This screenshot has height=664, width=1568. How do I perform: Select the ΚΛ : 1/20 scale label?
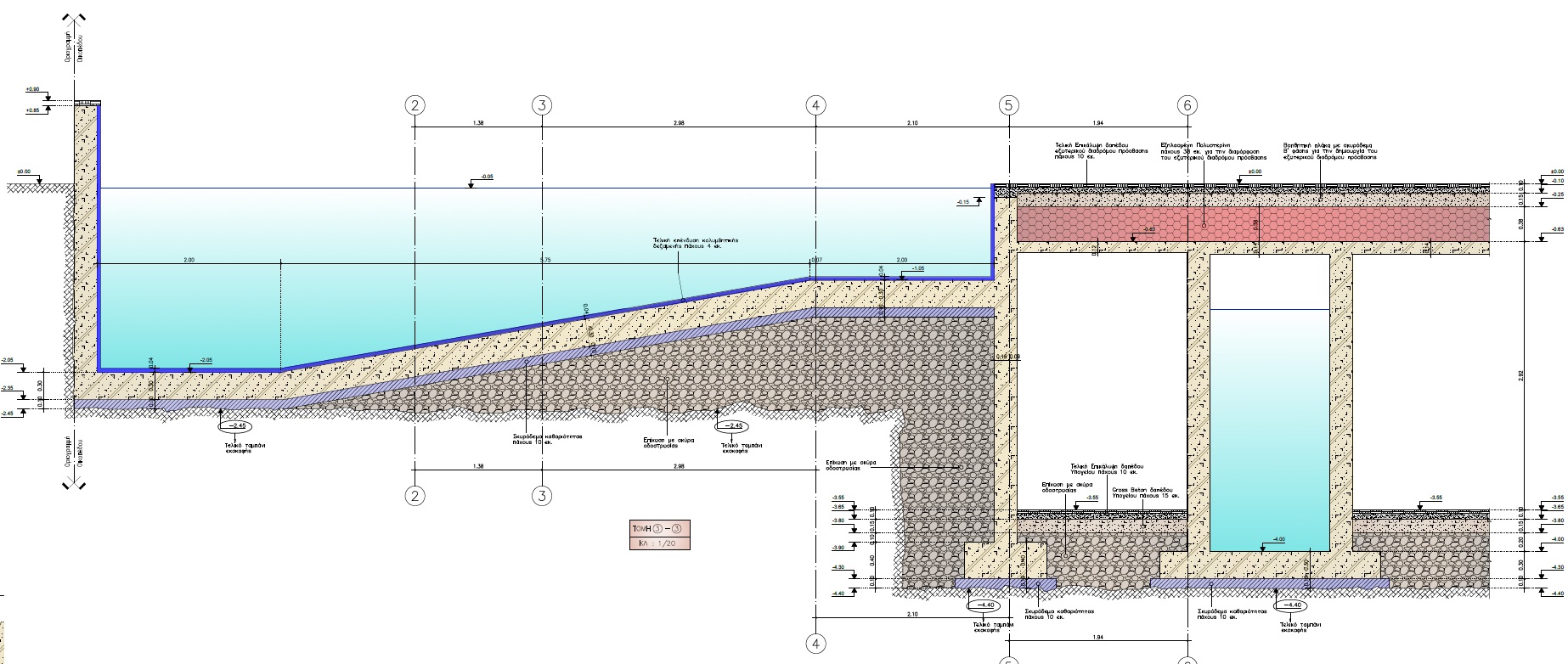[659, 543]
